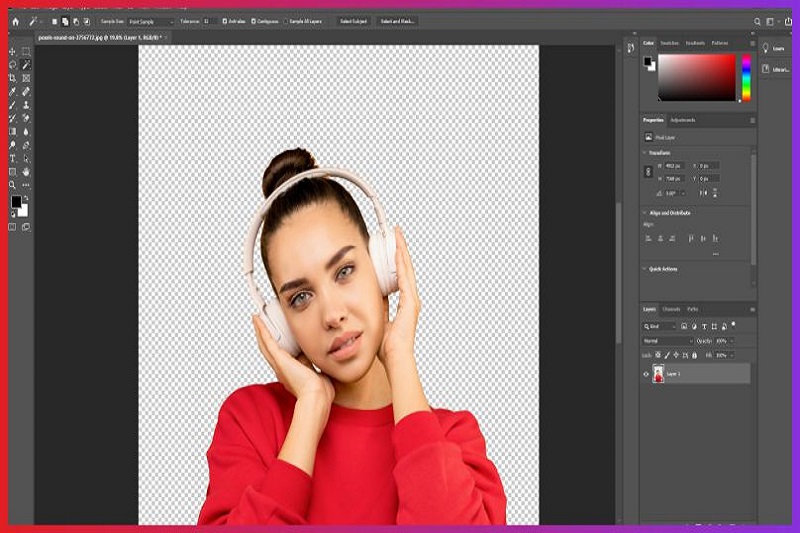Switch to the Patterns tab
The width and height of the screenshot is (800, 533).
click(720, 43)
